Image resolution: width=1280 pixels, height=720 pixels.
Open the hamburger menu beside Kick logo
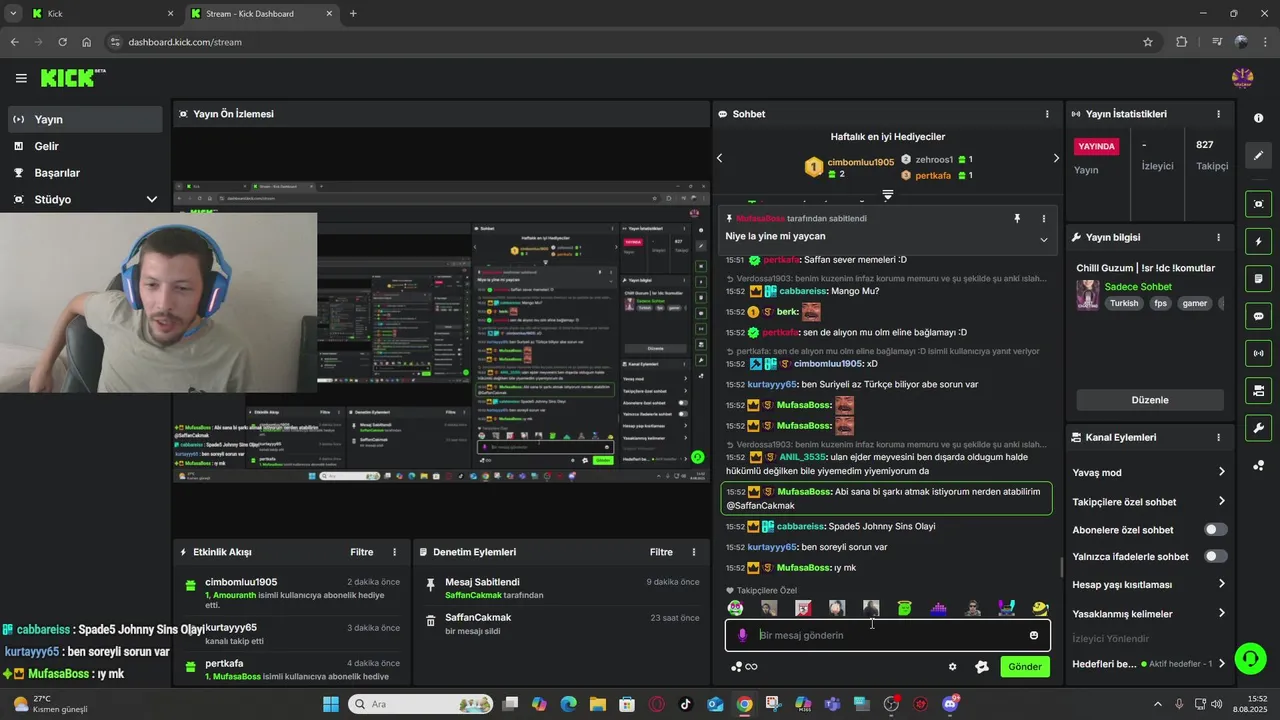point(21,78)
